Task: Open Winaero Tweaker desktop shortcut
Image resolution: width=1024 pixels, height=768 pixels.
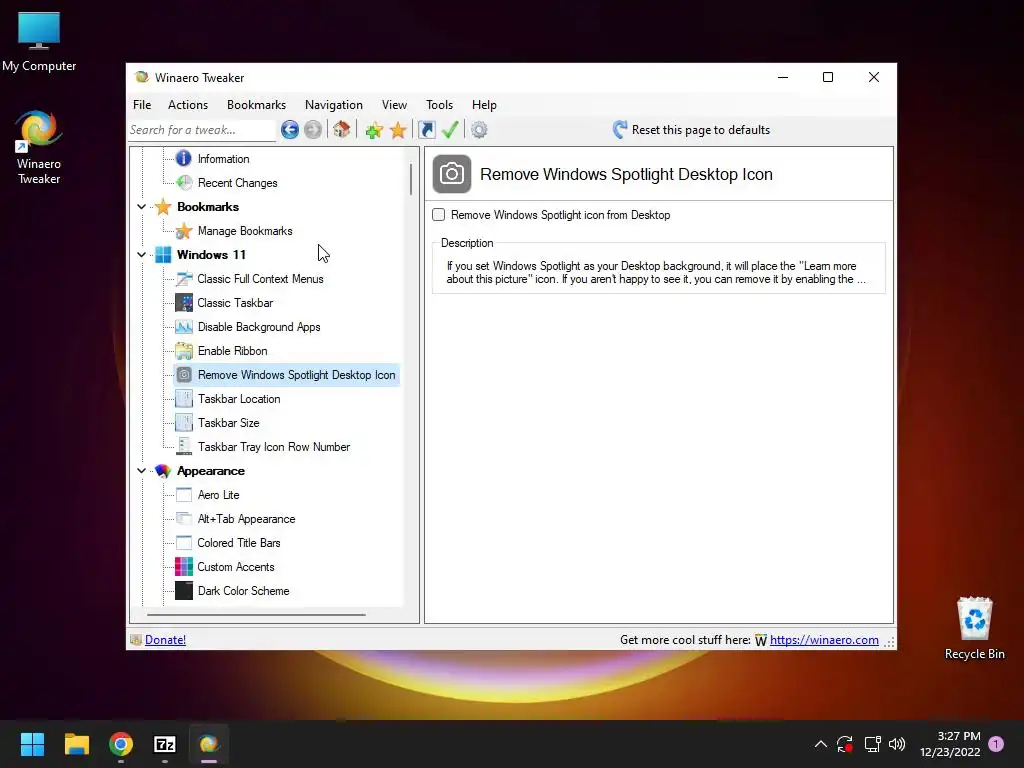Action: [39, 148]
